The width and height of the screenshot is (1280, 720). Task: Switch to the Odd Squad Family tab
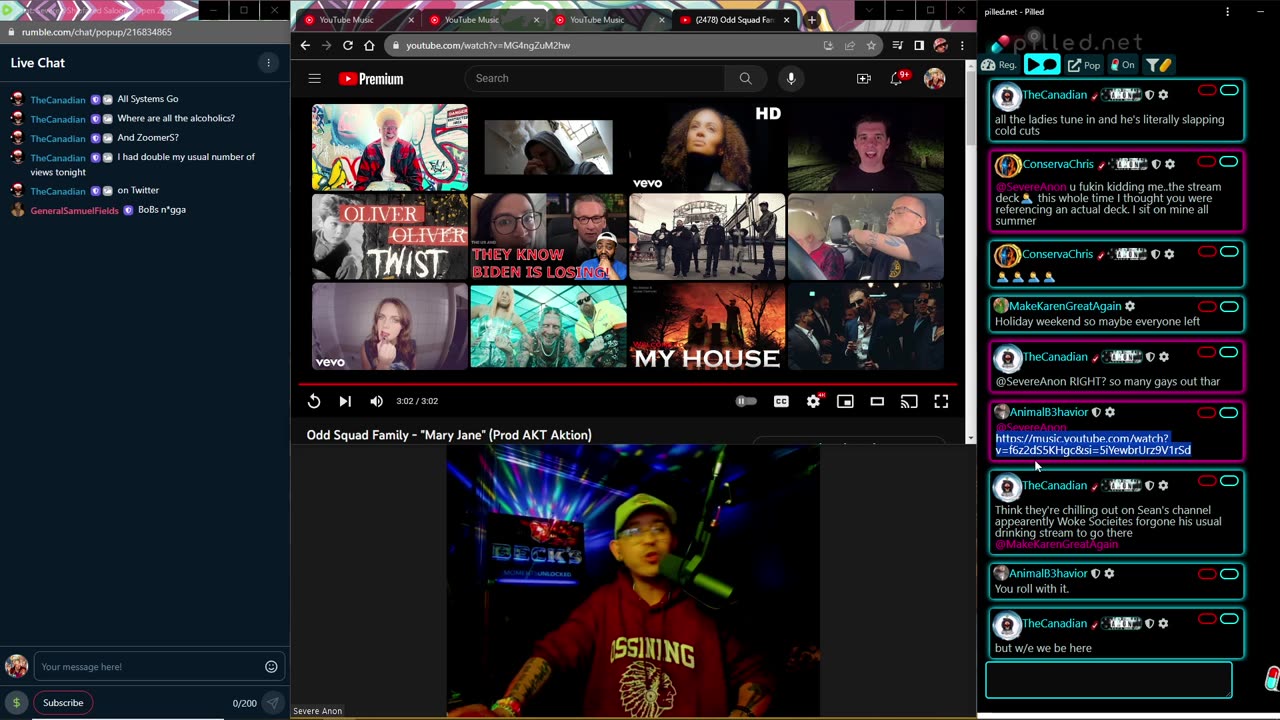(x=733, y=19)
